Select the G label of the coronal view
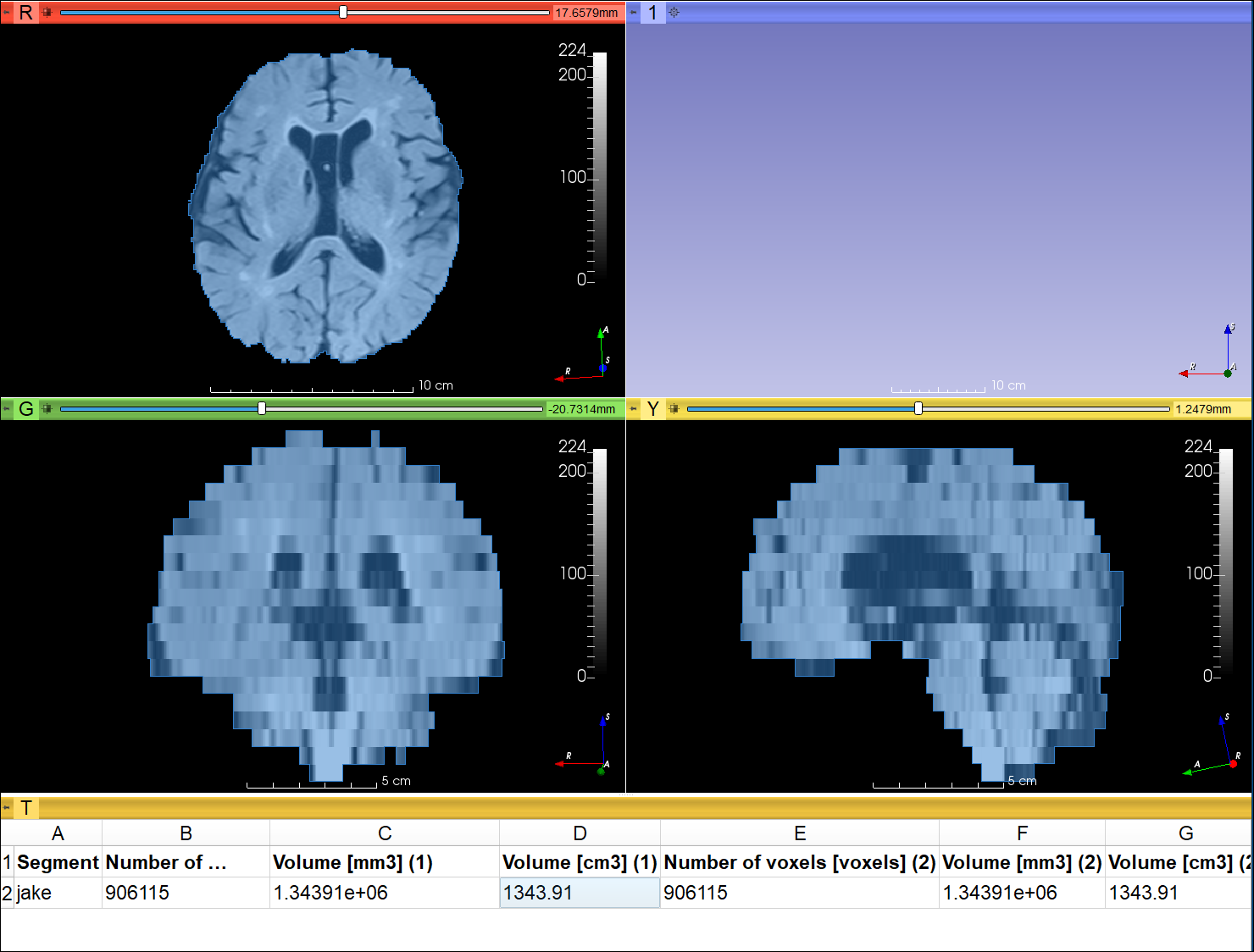Screen dimensions: 1254x952 (25, 408)
